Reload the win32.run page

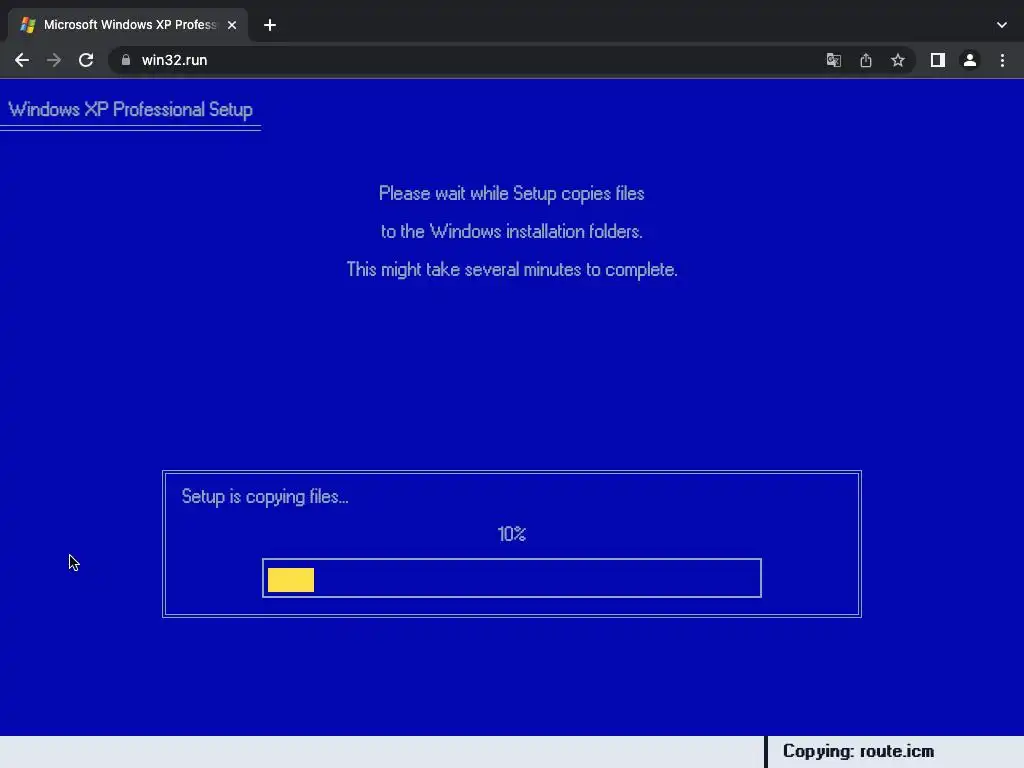click(x=86, y=60)
